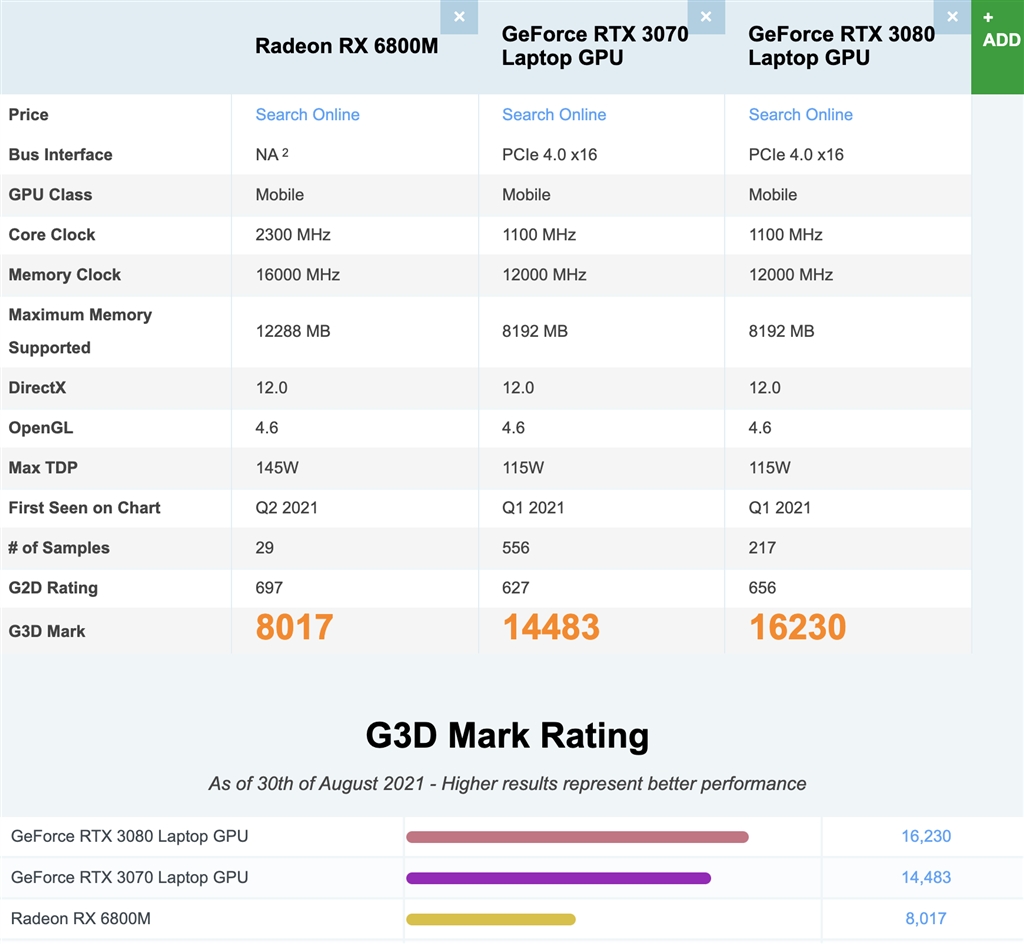Click the G3D Mark Rating heading
The height and width of the screenshot is (944, 1024).
point(507,736)
